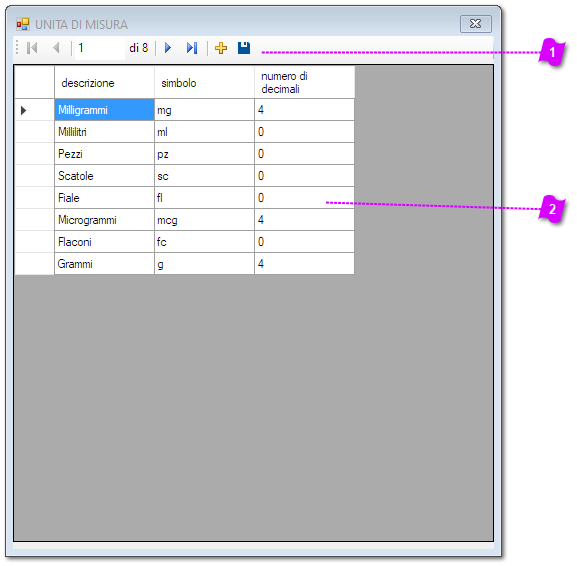The height and width of the screenshot is (566, 577).
Task: Go to next record arrow
Action: [168, 48]
